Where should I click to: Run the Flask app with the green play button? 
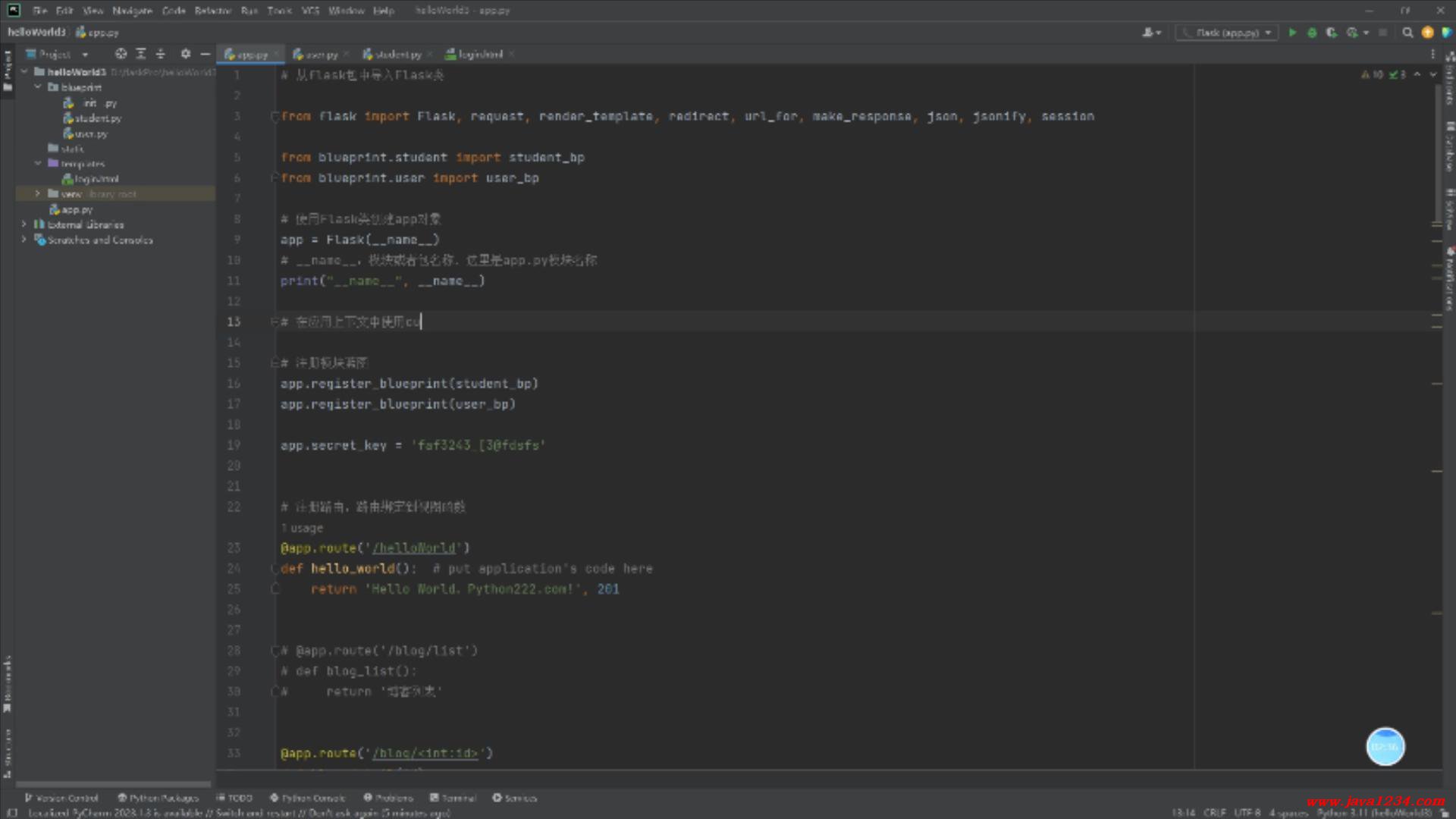pos(1292,33)
